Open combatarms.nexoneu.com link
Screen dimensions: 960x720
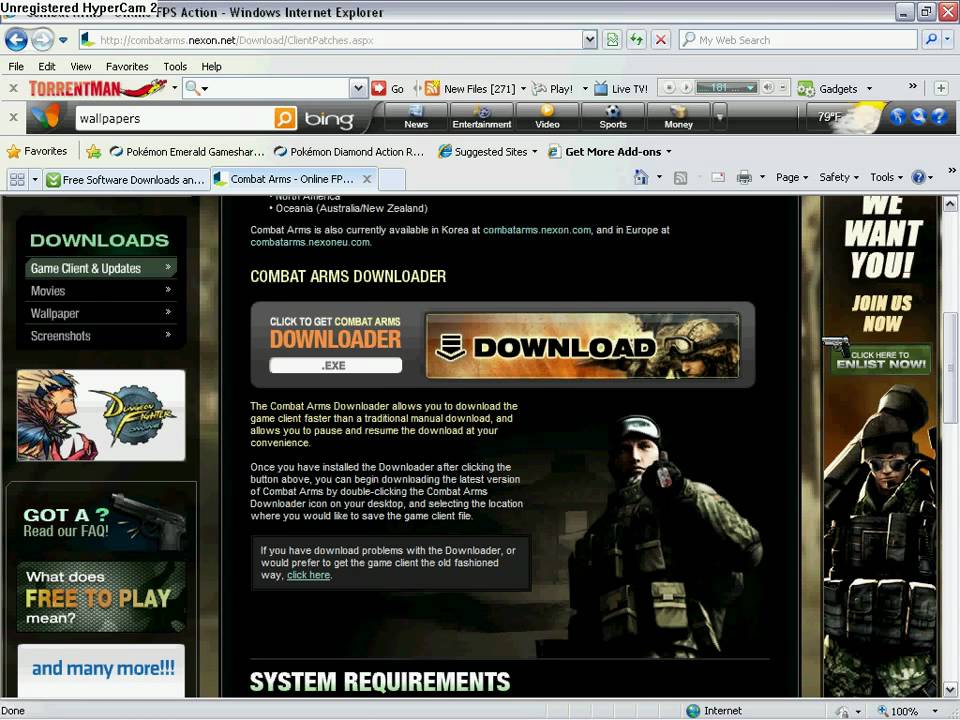coord(310,242)
